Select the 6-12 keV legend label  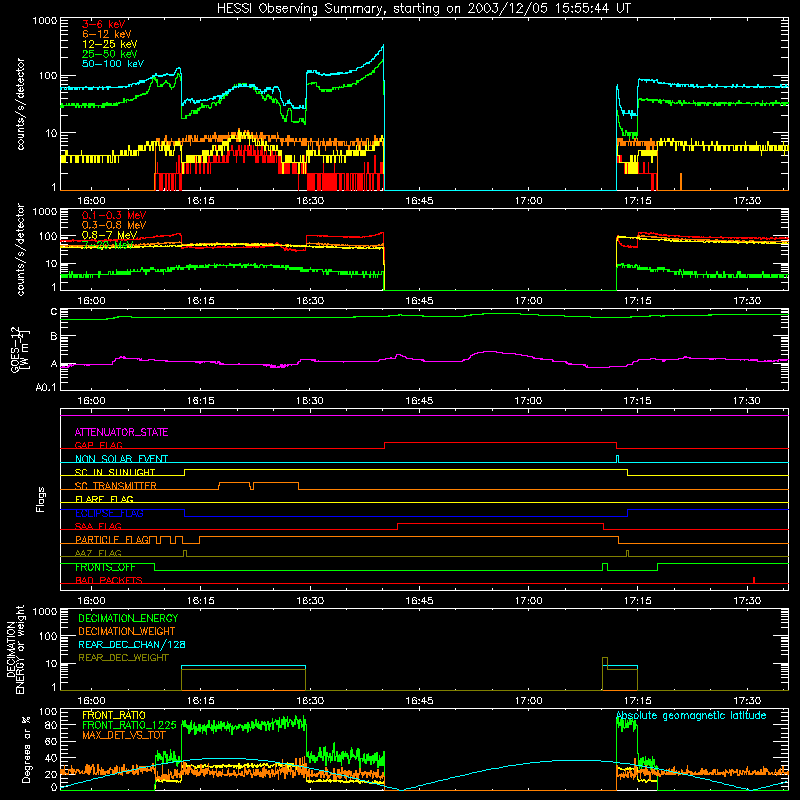pos(107,34)
